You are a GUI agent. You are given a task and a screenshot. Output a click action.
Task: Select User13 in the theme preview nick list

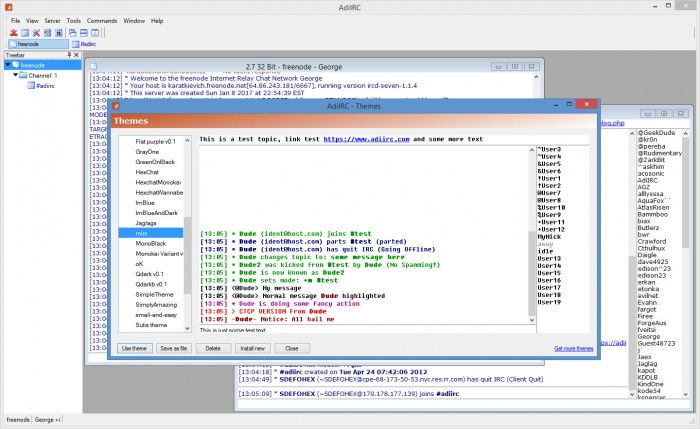tap(549, 258)
